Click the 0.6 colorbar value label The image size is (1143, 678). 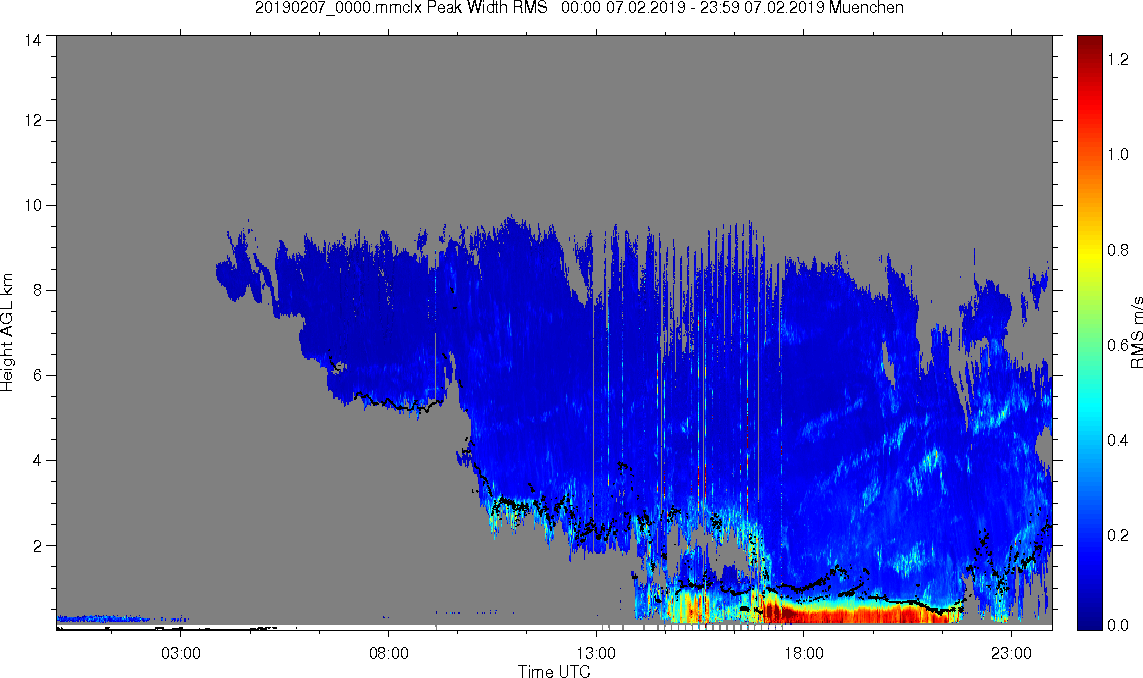(x=1118, y=345)
